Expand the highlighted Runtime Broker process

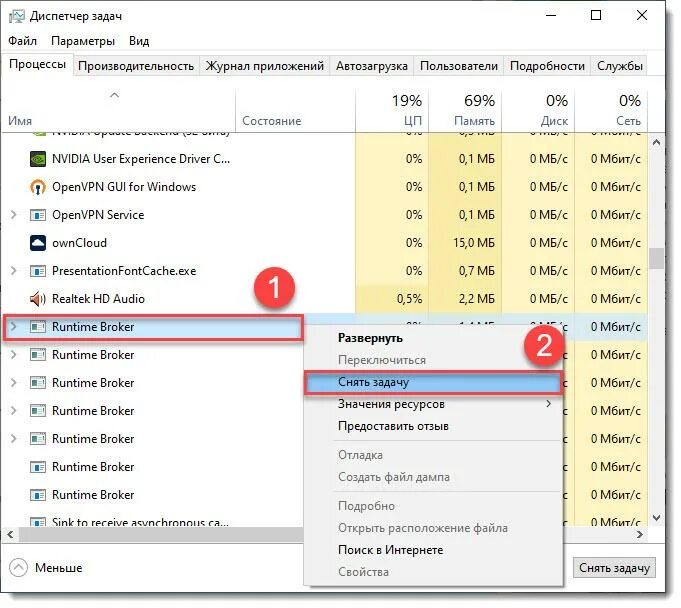pyautogui.click(x=13, y=327)
